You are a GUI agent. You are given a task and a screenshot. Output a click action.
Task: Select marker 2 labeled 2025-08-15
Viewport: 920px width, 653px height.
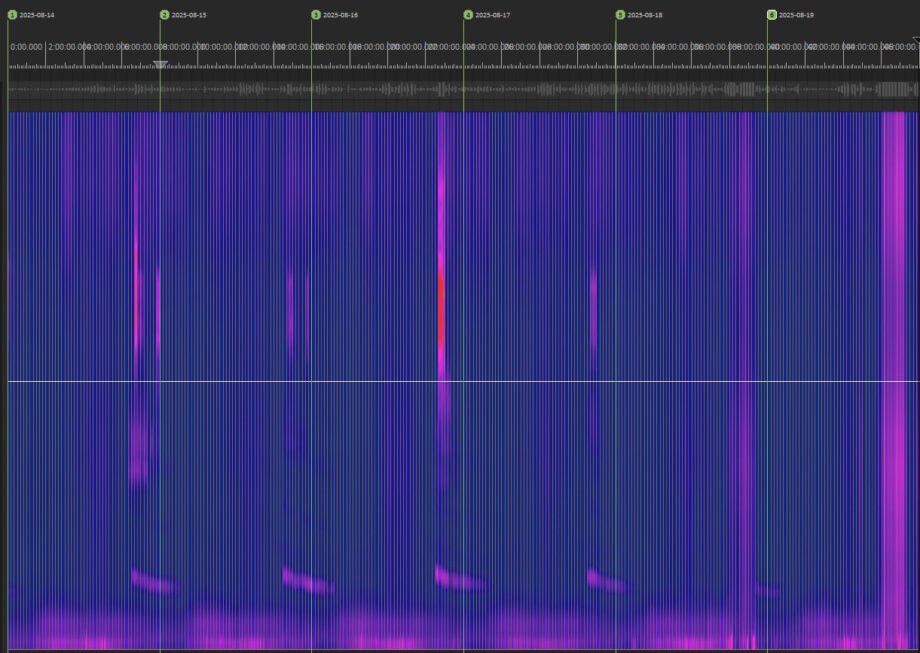coord(164,15)
